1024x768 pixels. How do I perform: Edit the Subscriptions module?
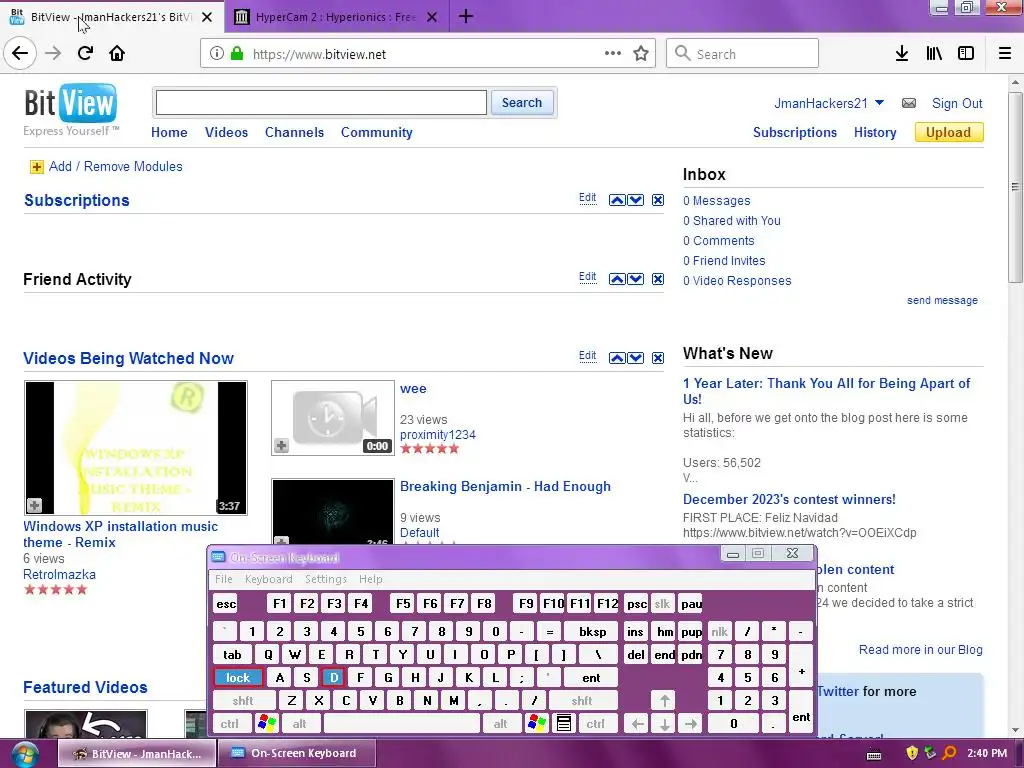point(588,198)
